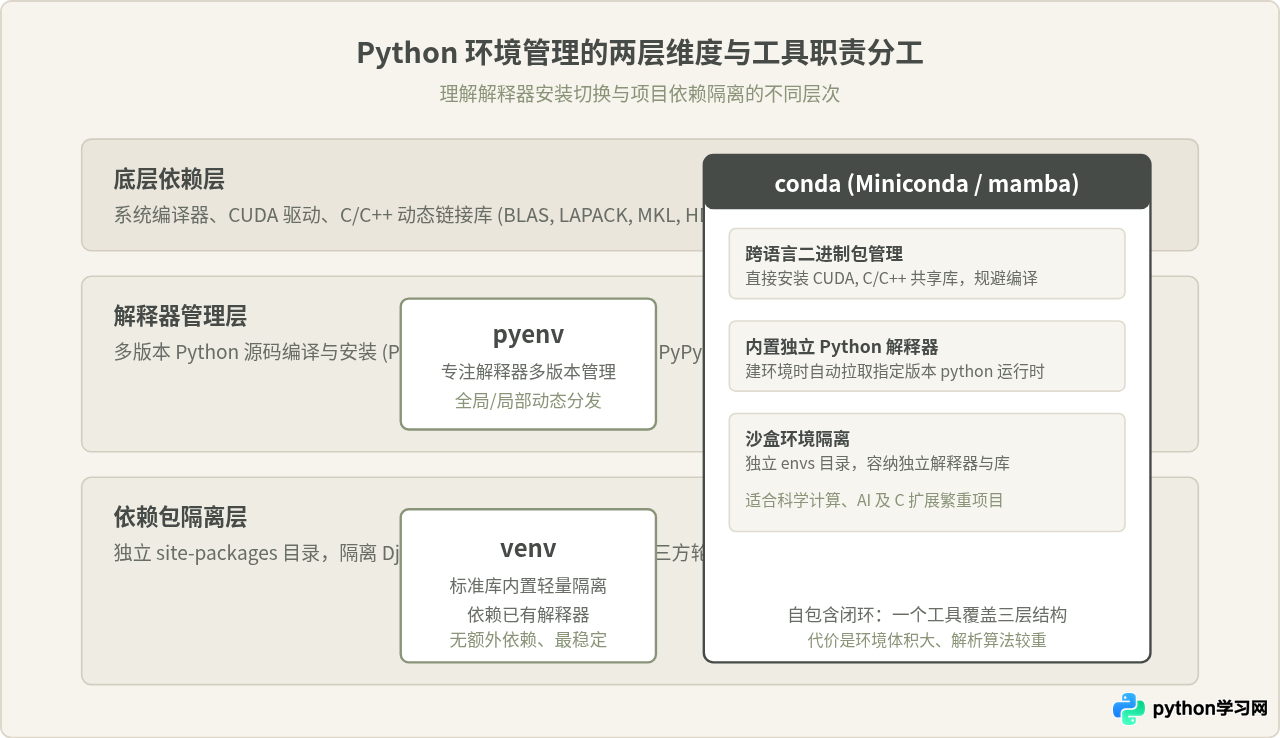Image resolution: width=1280 pixels, height=738 pixels.
Task: Click the 系统编译器、CUDA 驱动 description line
Action: pos(408,215)
